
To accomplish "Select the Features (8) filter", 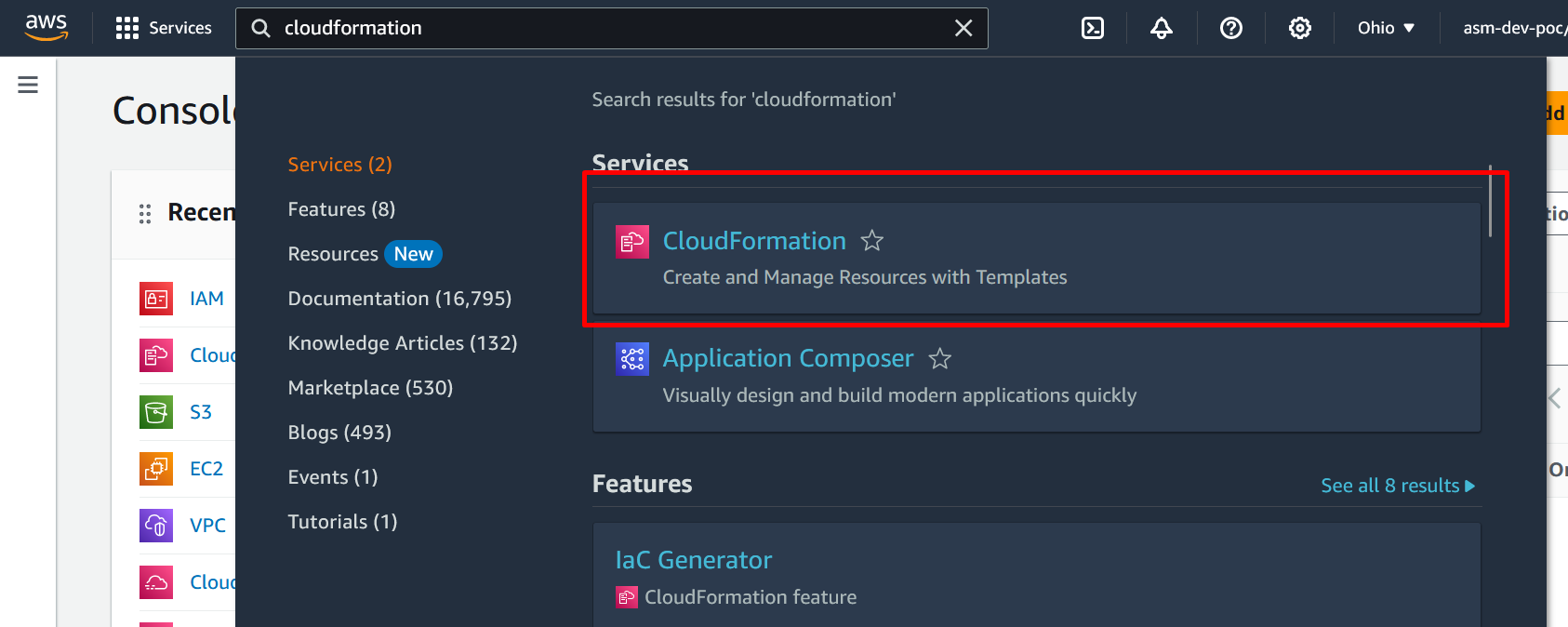I will point(341,209).
